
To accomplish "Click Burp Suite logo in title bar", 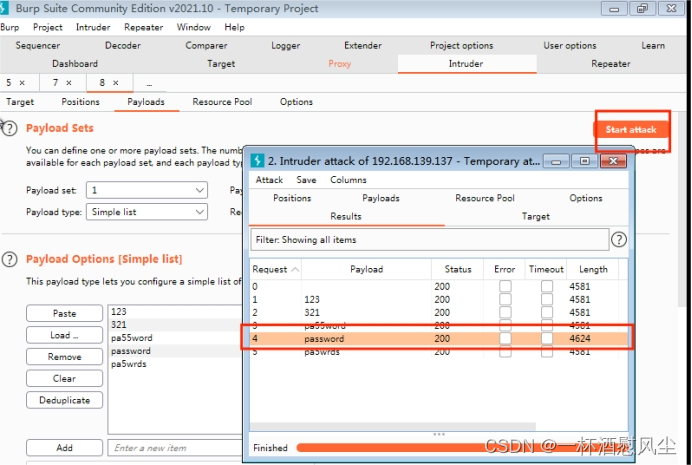I will [4, 8].
